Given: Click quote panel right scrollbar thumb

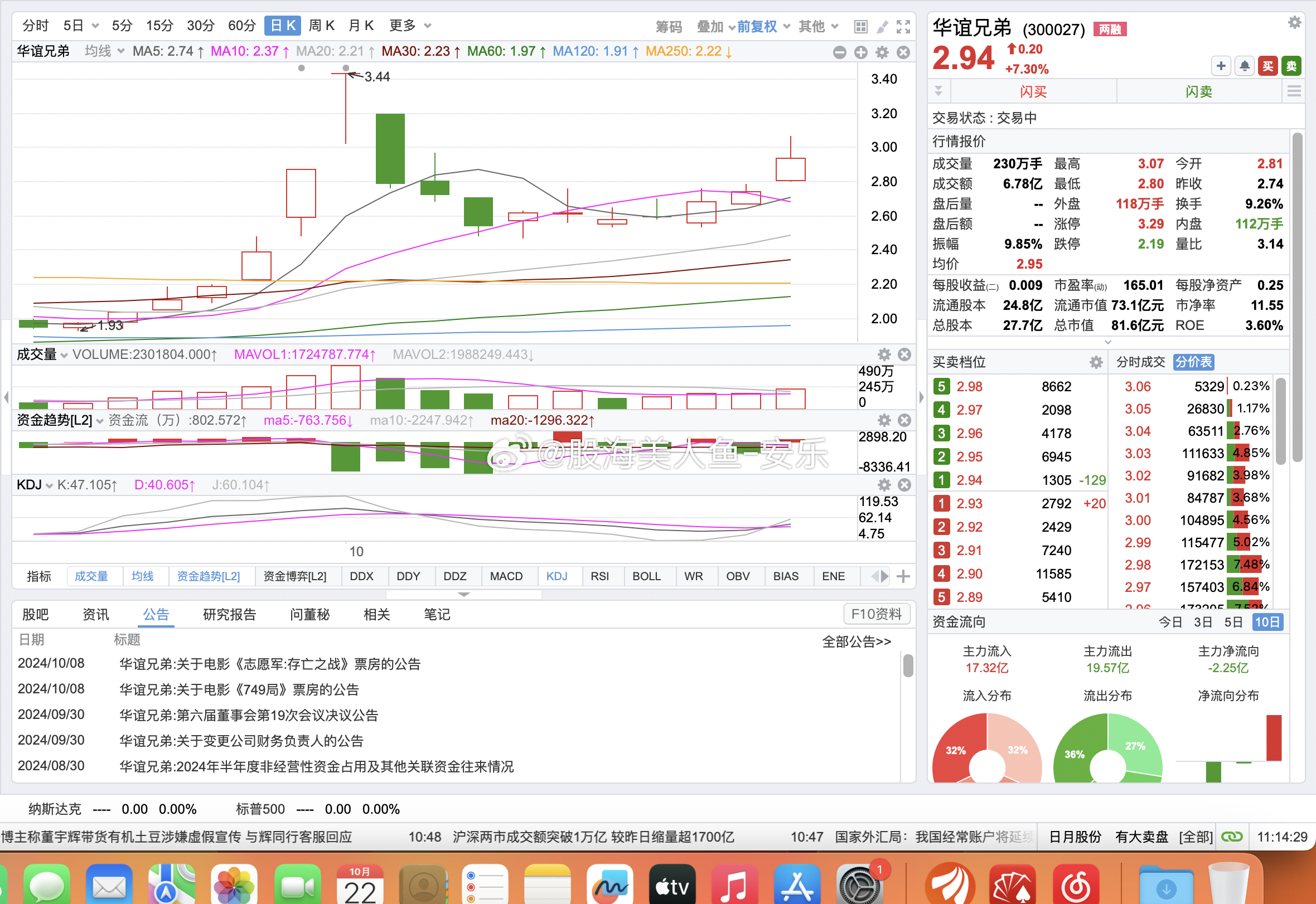Looking at the screenshot, I should pos(1296,298).
